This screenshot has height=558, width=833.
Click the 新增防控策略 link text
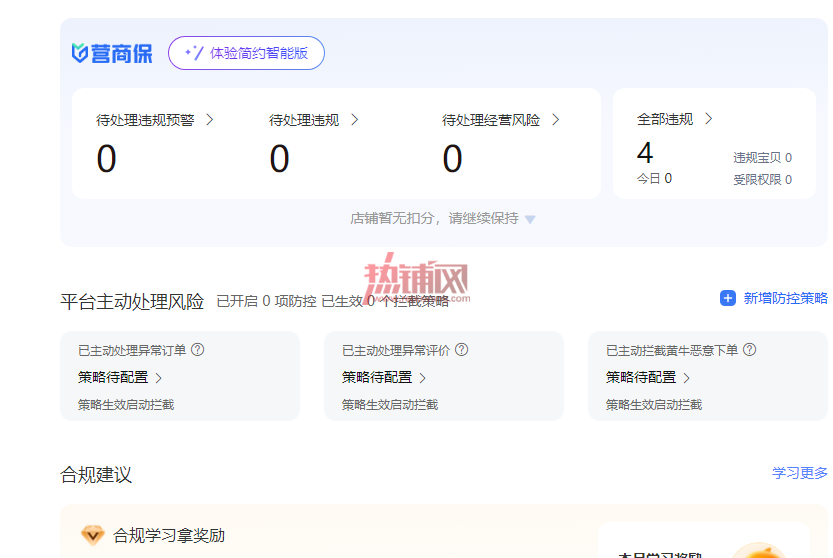click(x=785, y=298)
